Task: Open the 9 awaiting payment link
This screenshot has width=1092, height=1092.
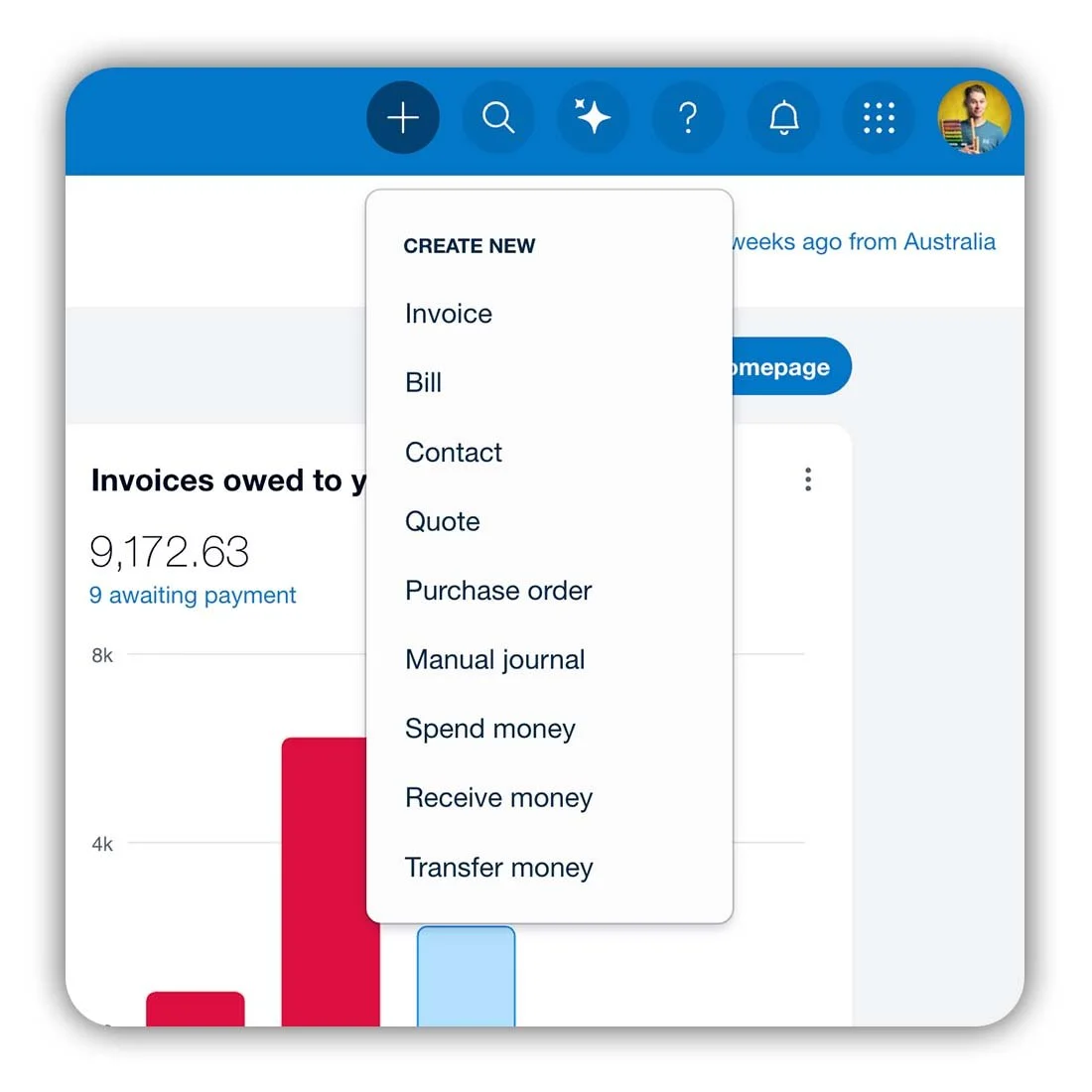Action: (x=193, y=596)
